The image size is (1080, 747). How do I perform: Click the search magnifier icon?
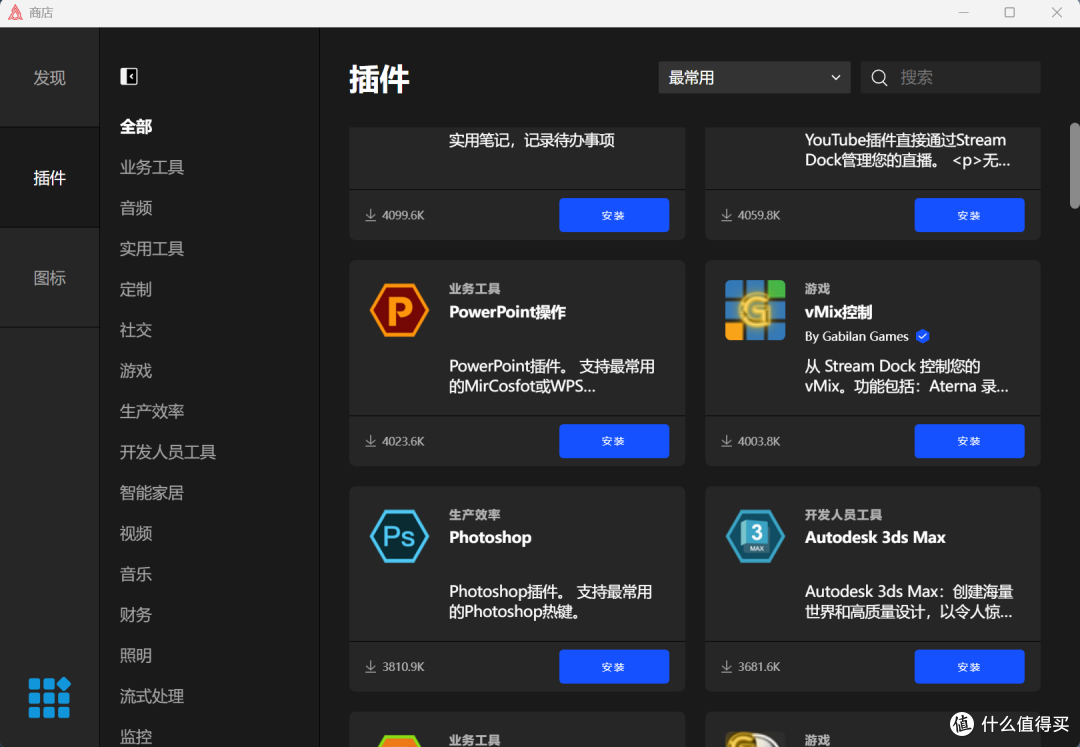pos(879,78)
